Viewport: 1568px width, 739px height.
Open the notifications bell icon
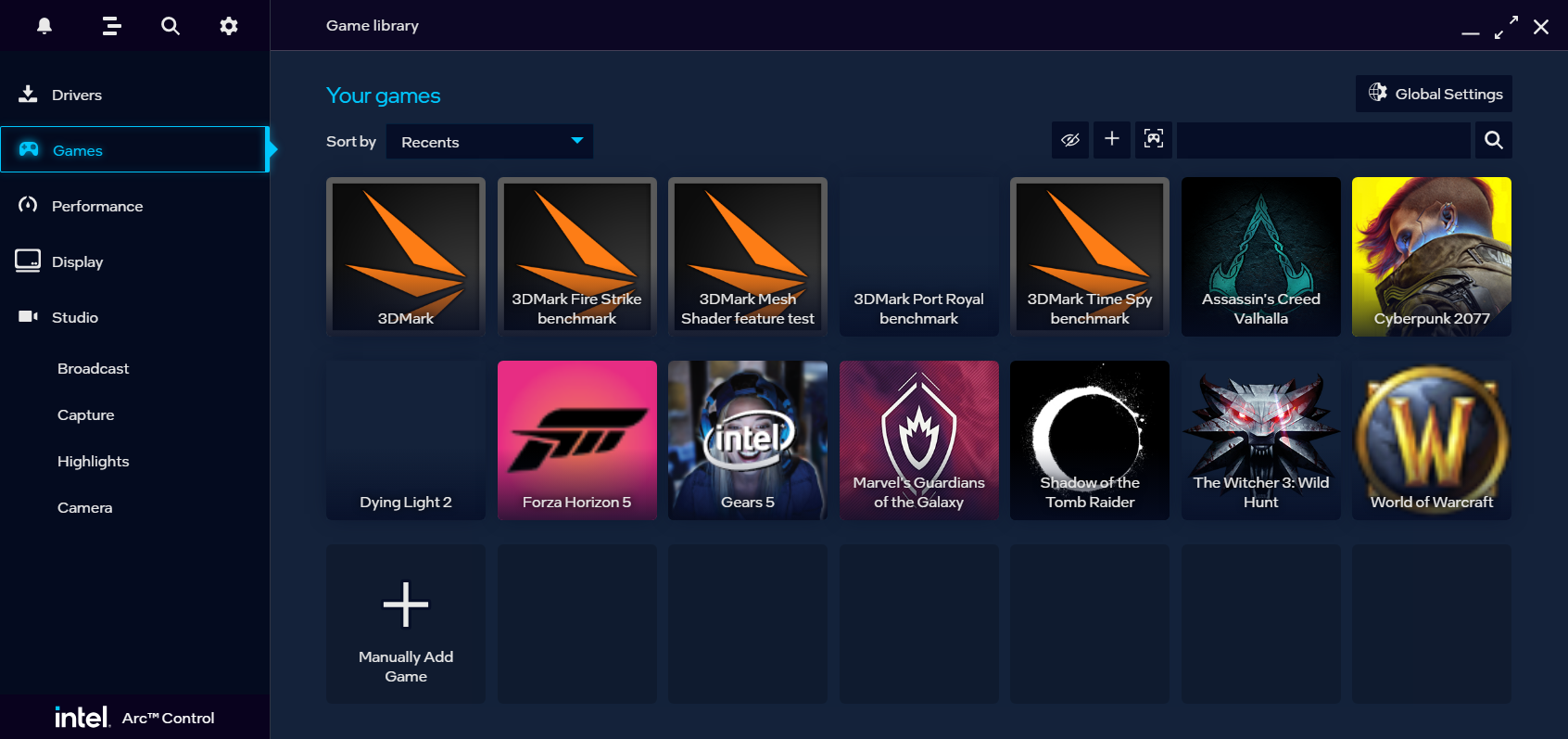(x=44, y=26)
